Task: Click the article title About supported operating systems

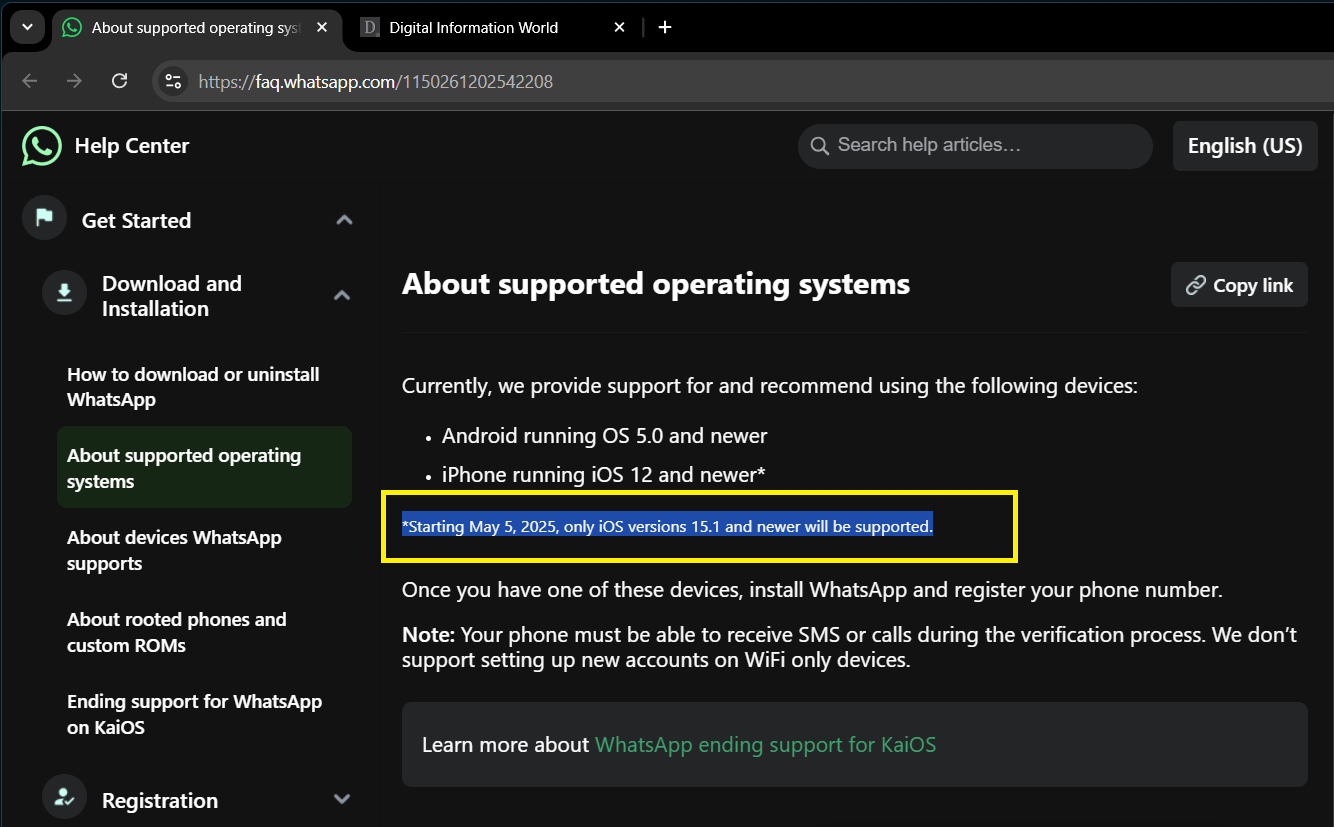Action: pos(656,284)
